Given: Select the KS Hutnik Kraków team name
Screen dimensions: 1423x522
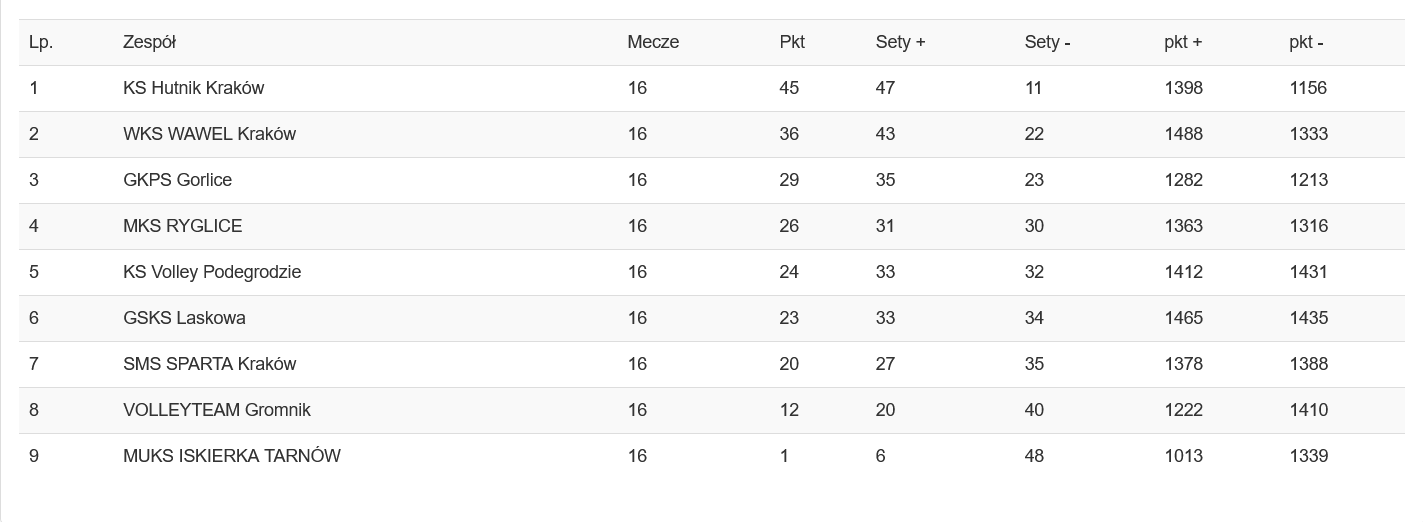Looking at the screenshot, I should (193, 88).
